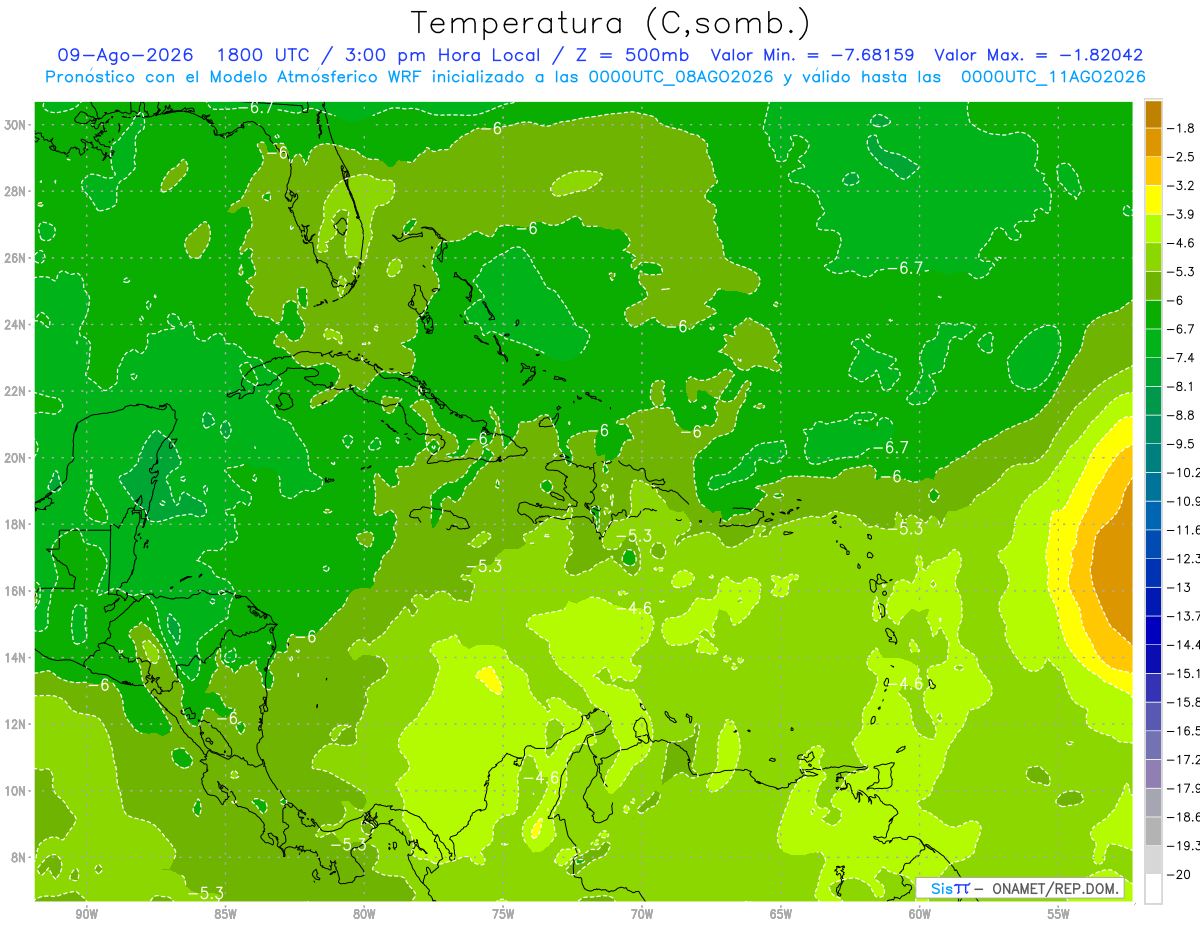Pick the white swatch below -20
This screenshot has width=1200, height=927.
1153,888
